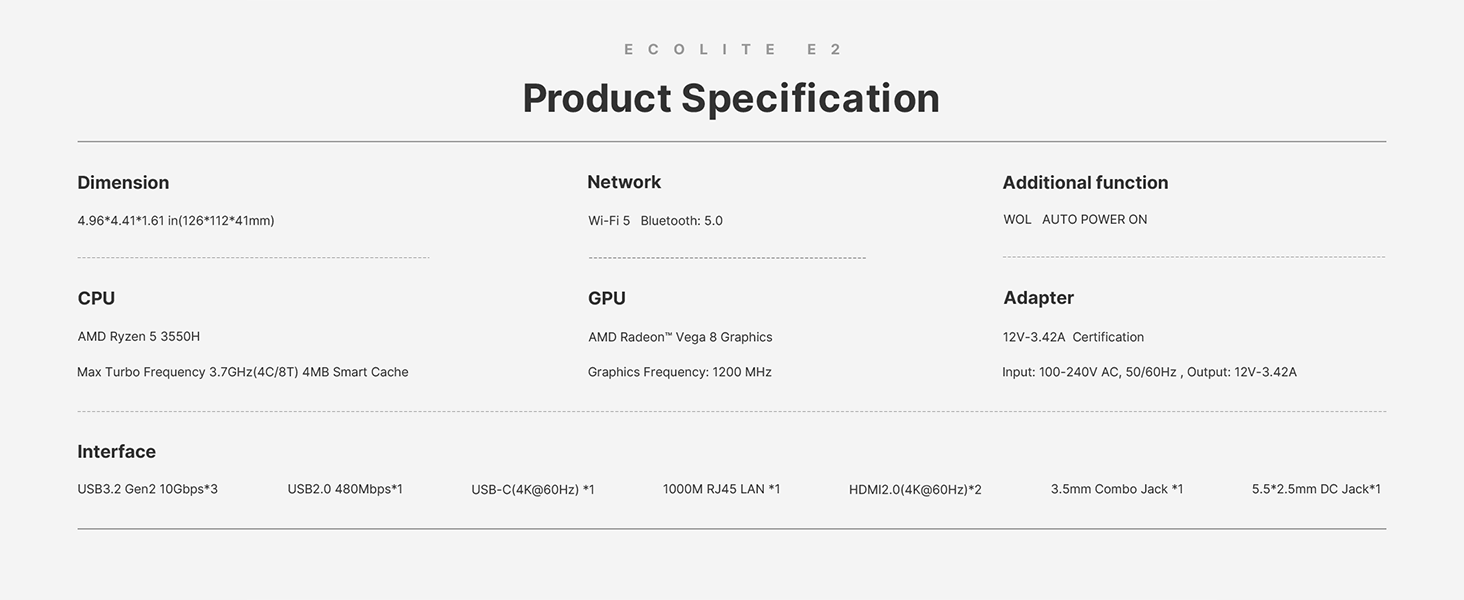This screenshot has height=600, width=1464.
Task: Click the Adapter section heading
Action: [x=1038, y=298]
